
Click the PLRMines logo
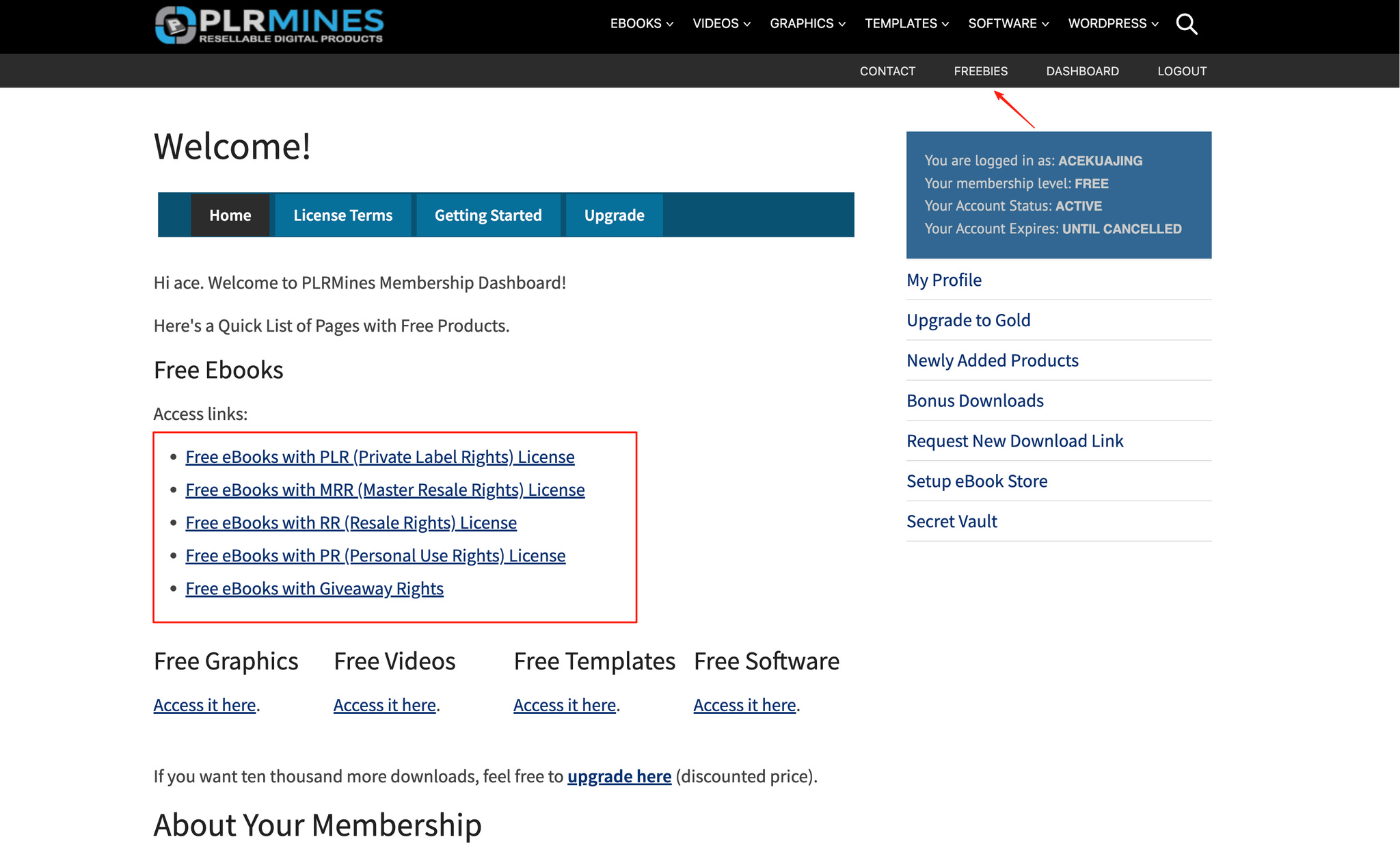coord(269,25)
